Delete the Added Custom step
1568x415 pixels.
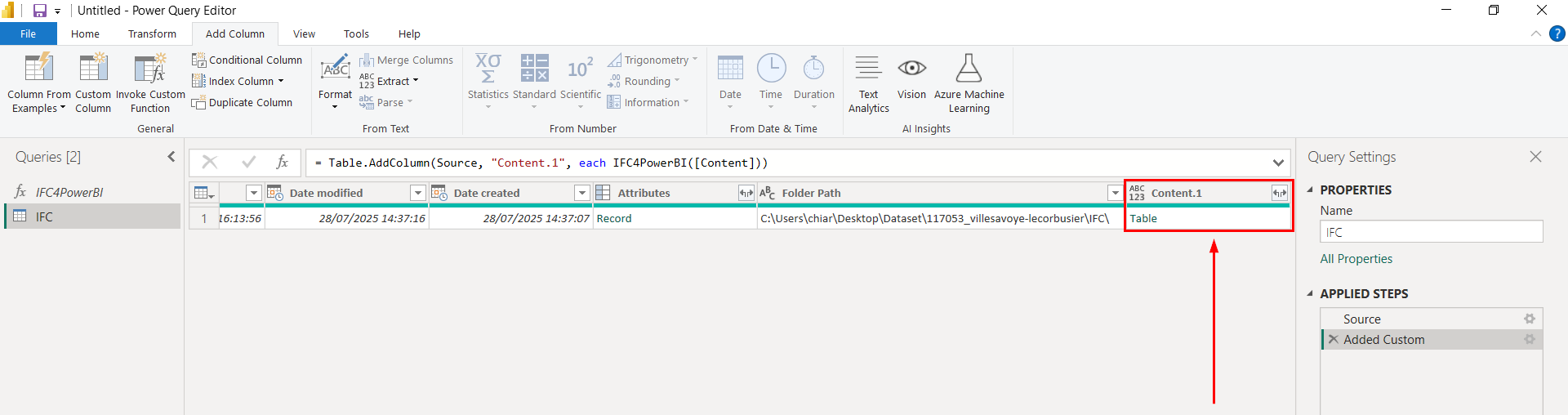[x=1334, y=340]
